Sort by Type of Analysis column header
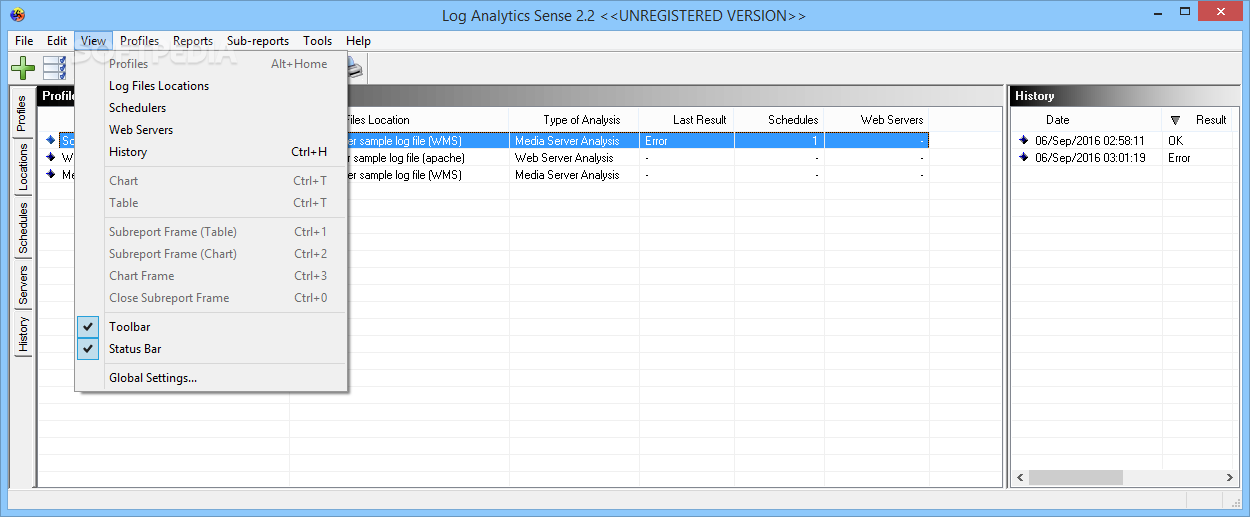1250x517 pixels. (x=574, y=120)
